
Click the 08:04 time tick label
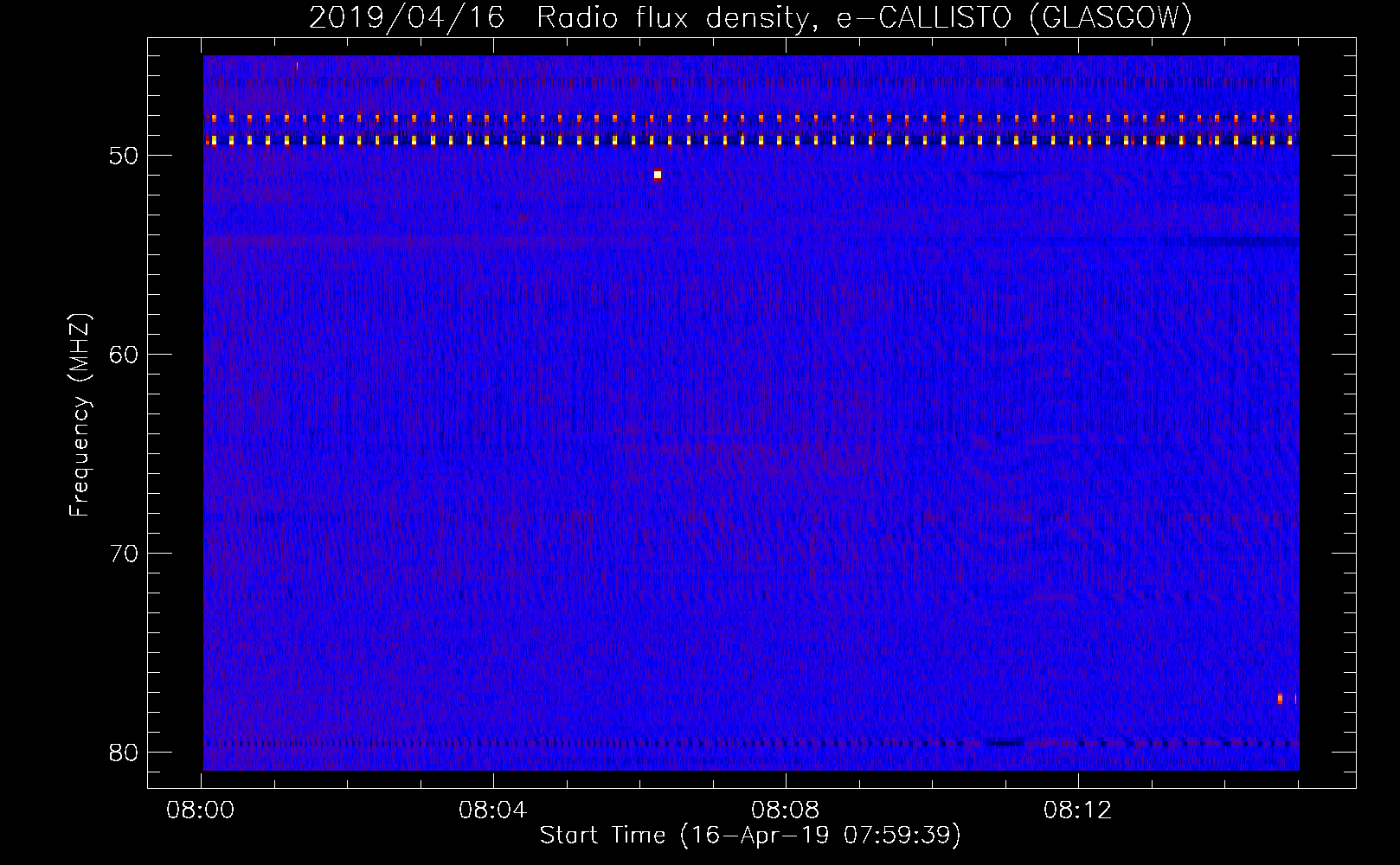point(493,811)
